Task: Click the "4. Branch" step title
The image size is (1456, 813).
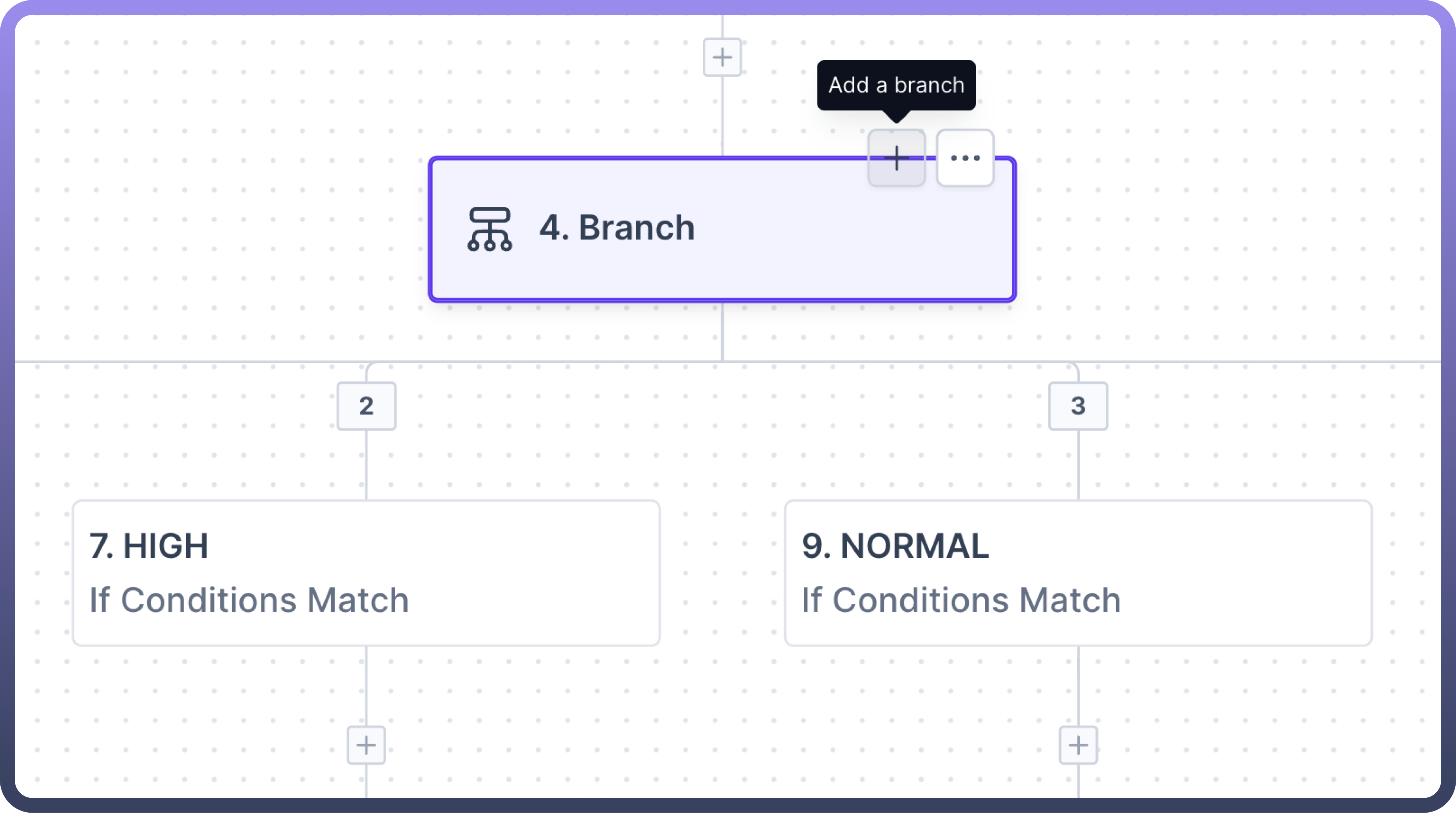Action: (x=617, y=228)
